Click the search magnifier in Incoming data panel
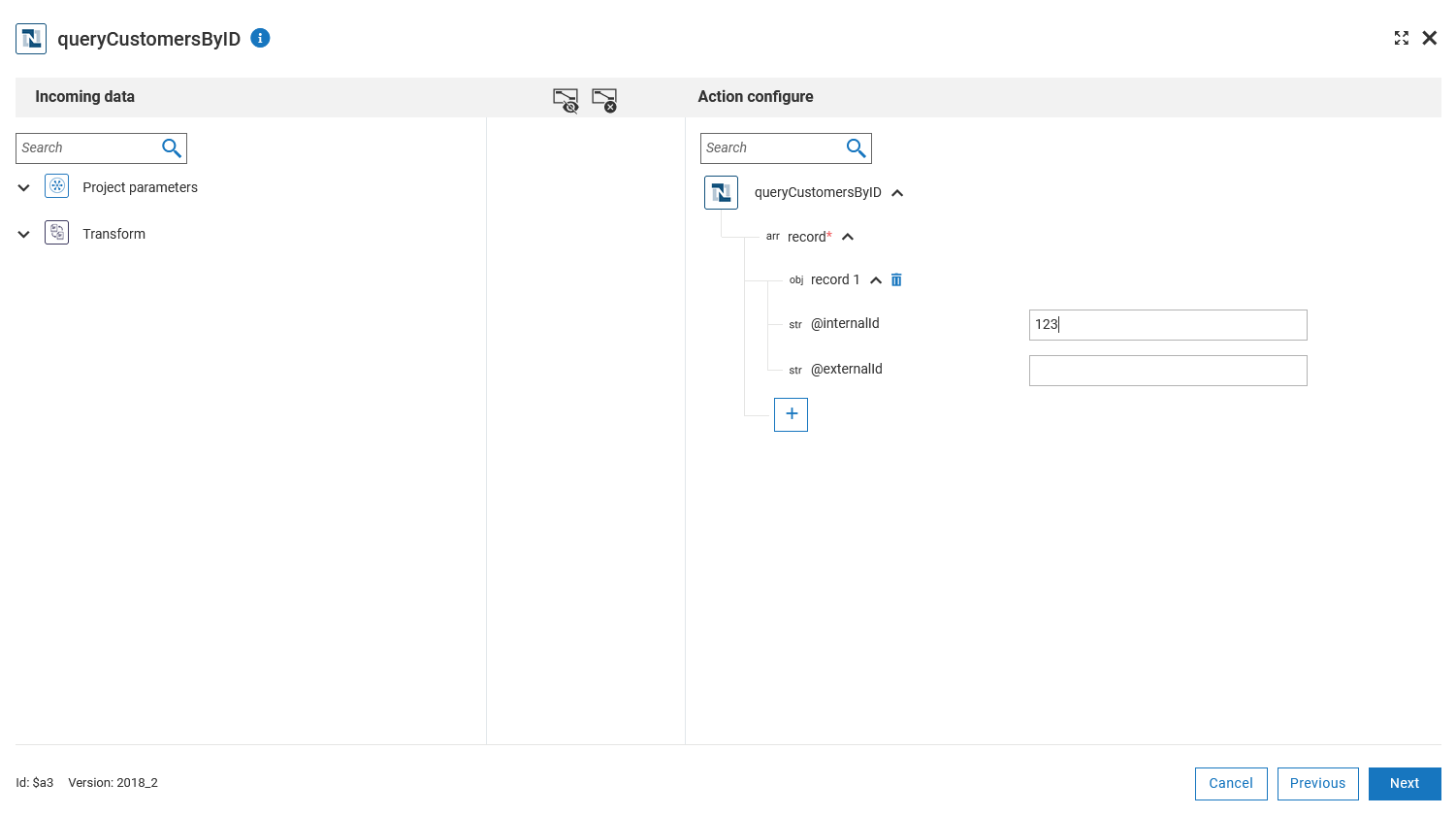This screenshot has height=816, width=1456. coord(172,147)
